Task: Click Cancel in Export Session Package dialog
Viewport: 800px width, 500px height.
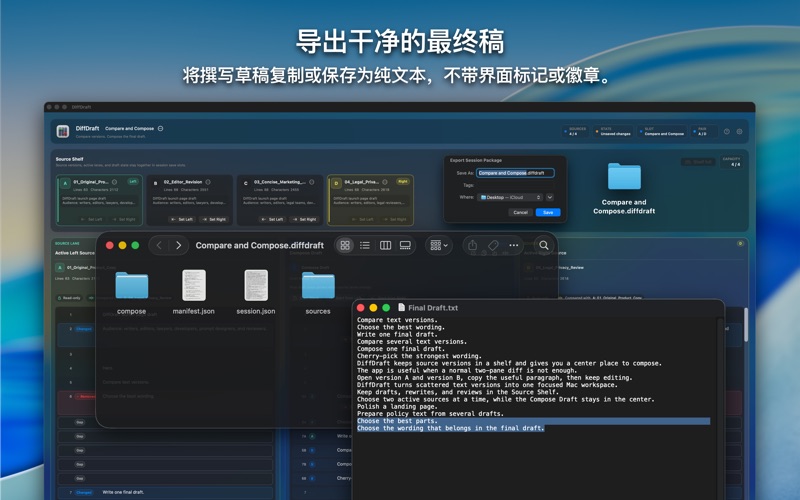Action: click(x=520, y=212)
